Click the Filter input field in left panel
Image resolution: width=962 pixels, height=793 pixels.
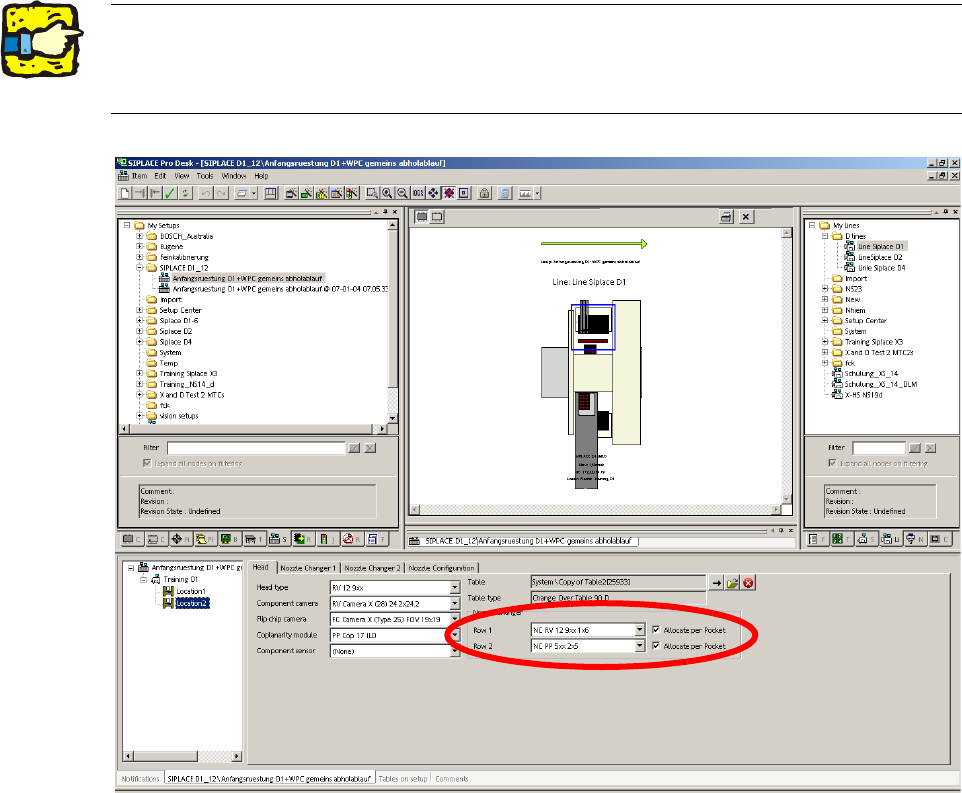(256, 448)
